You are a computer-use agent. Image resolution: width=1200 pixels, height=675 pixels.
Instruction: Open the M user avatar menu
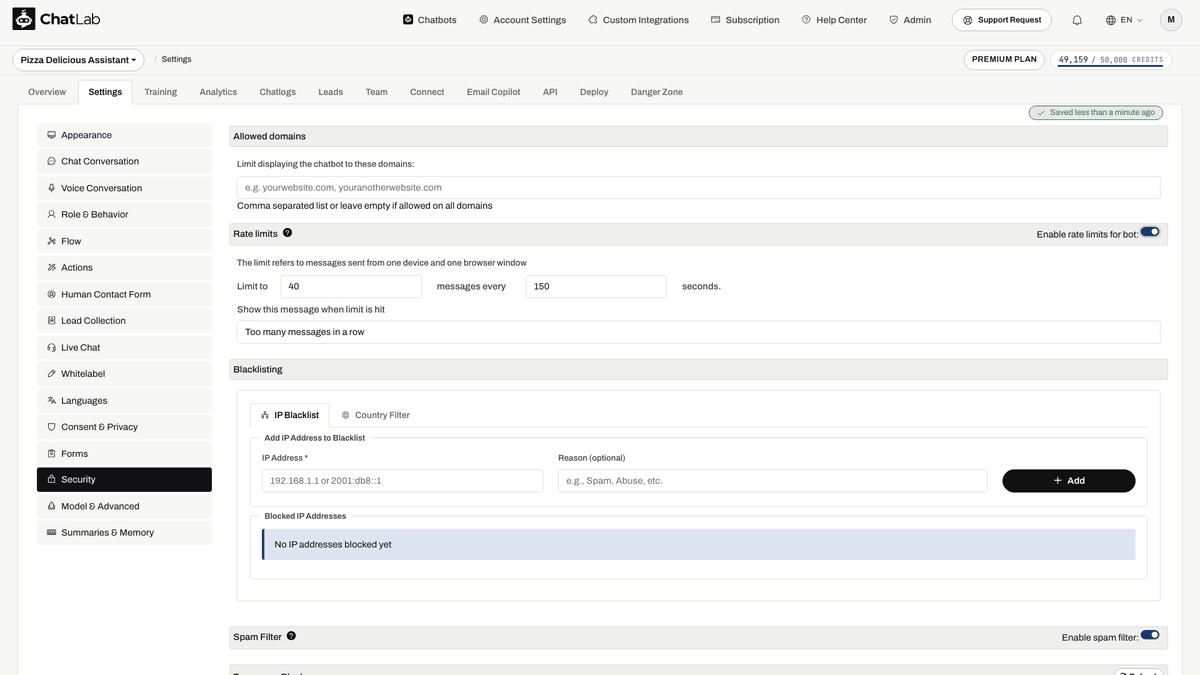1171,20
